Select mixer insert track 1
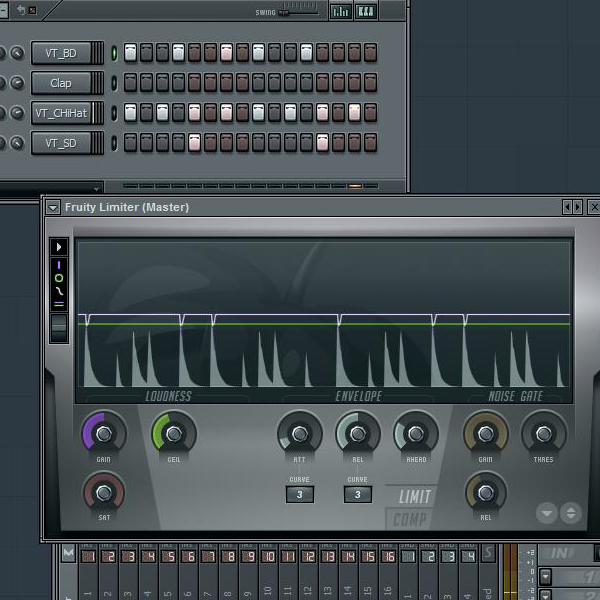This screenshot has height=600, width=600. tap(88, 556)
